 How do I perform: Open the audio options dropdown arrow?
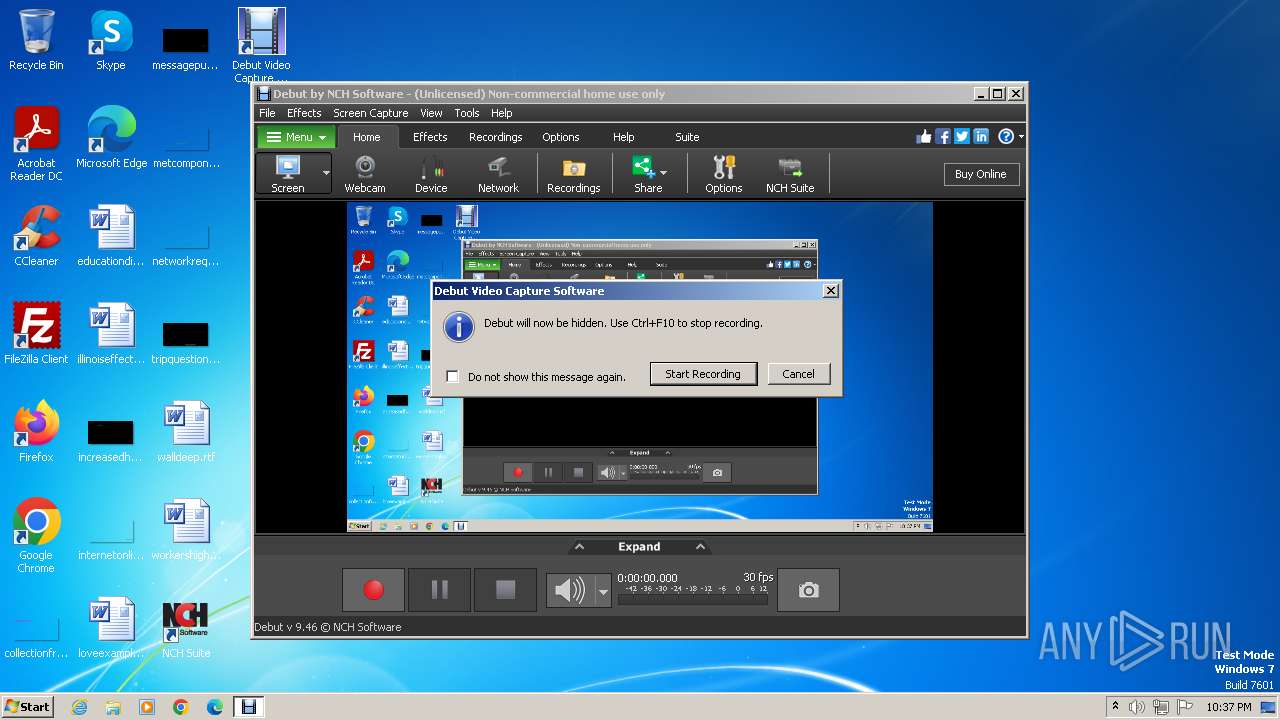click(x=603, y=591)
